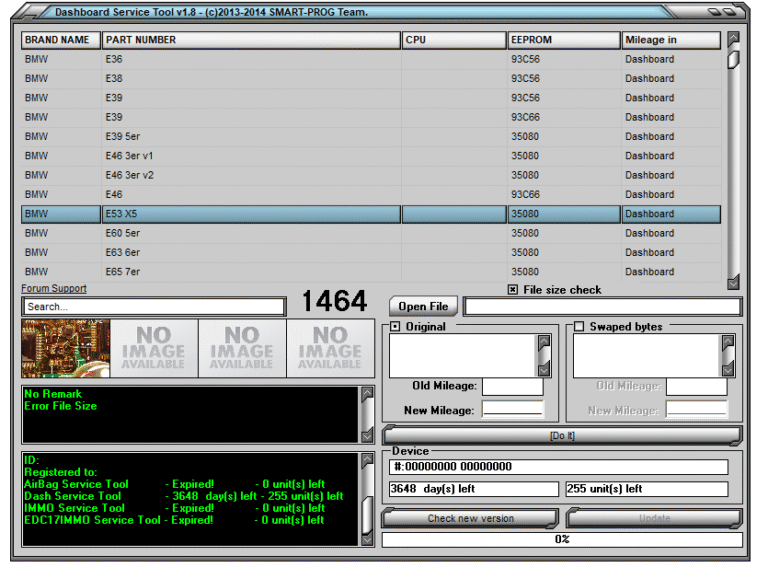Click the last No Image Available thumbnail
768x579 pixels.
click(330, 348)
